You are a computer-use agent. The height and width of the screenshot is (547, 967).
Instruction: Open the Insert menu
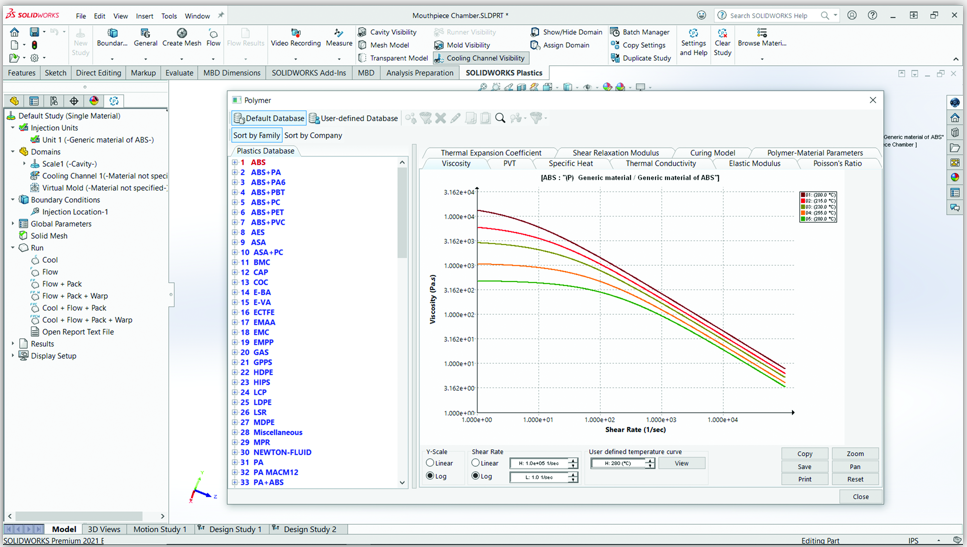(144, 16)
